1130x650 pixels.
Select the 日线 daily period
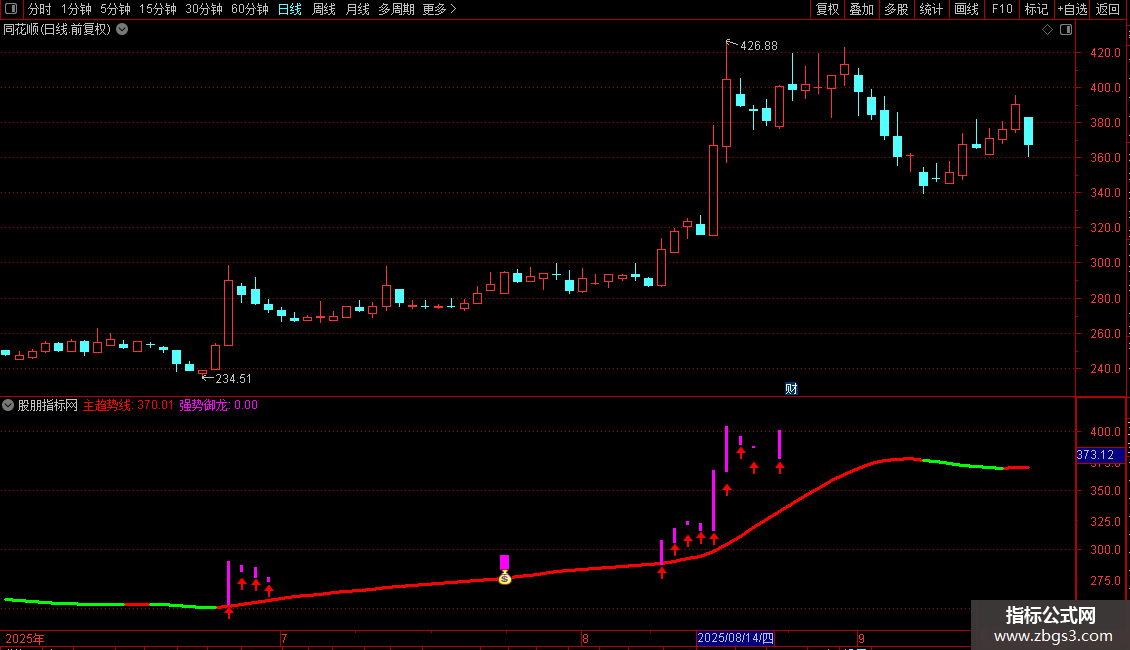pyautogui.click(x=290, y=9)
